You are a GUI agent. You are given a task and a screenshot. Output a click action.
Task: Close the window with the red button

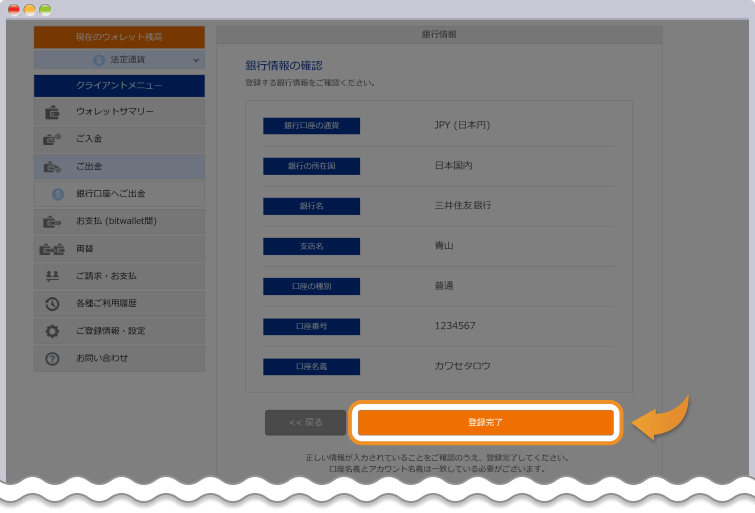(14, 9)
